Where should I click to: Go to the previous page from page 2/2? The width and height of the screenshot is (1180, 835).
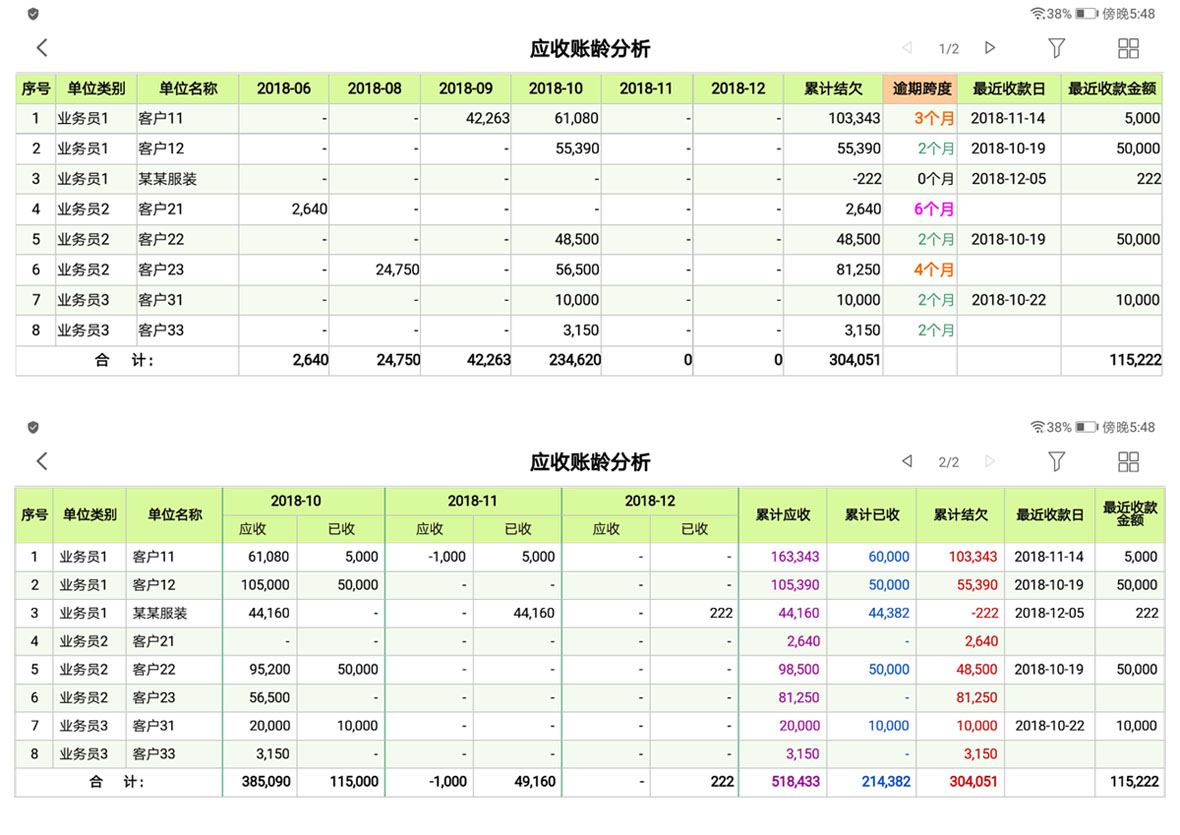(x=907, y=461)
